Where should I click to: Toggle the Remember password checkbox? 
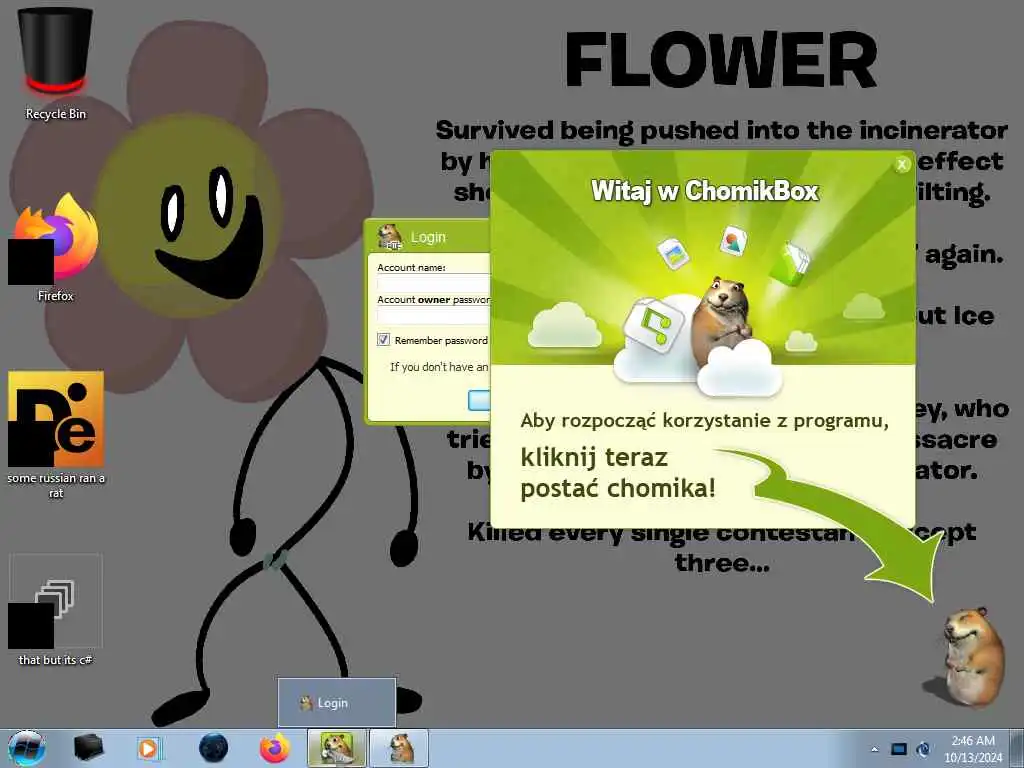[383, 340]
